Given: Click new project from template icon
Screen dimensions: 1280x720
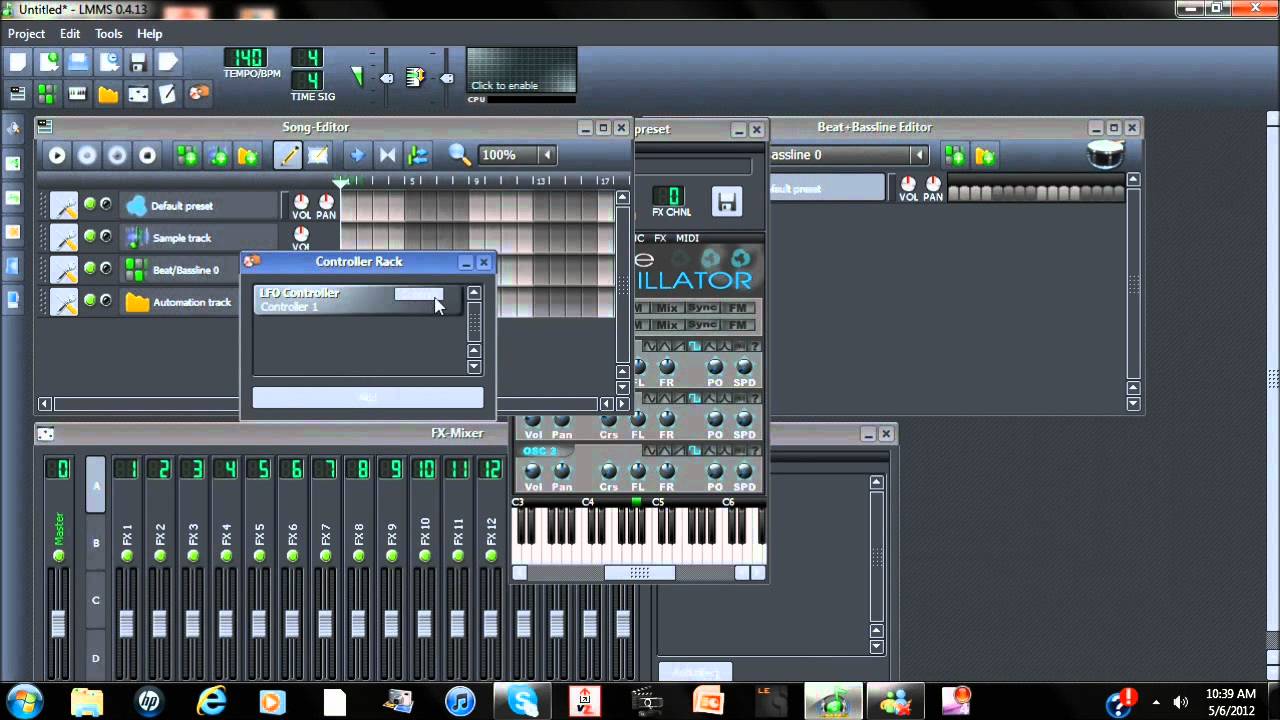Looking at the screenshot, I should pyautogui.click(x=48, y=62).
